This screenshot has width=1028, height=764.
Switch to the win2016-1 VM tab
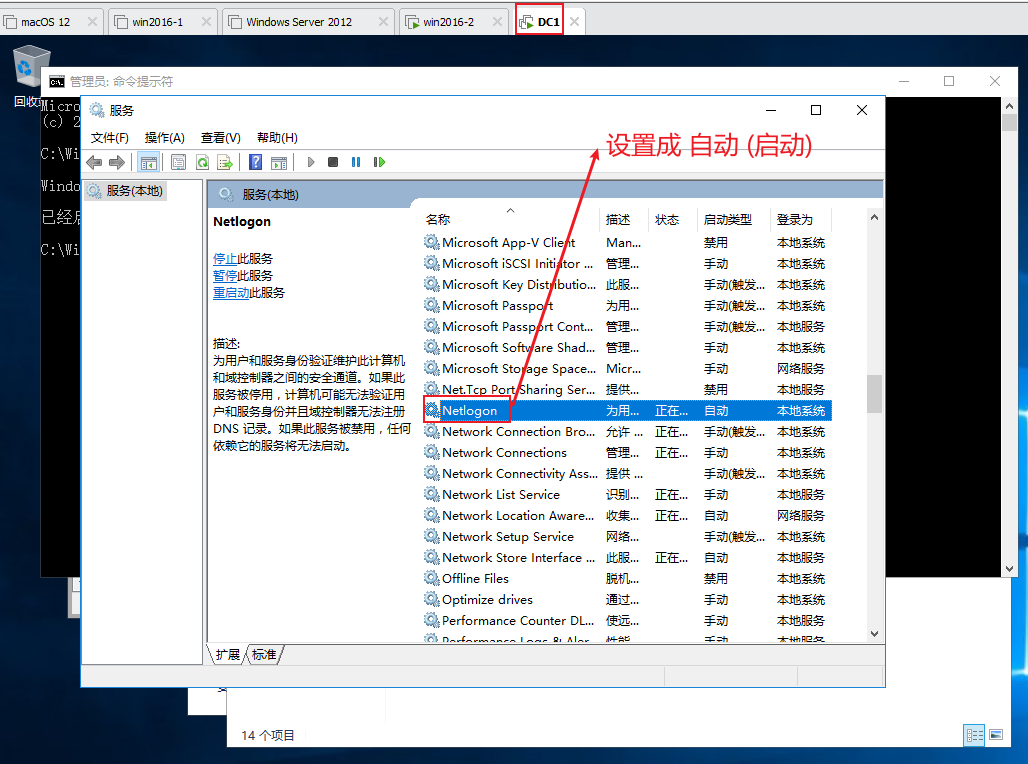click(157, 22)
